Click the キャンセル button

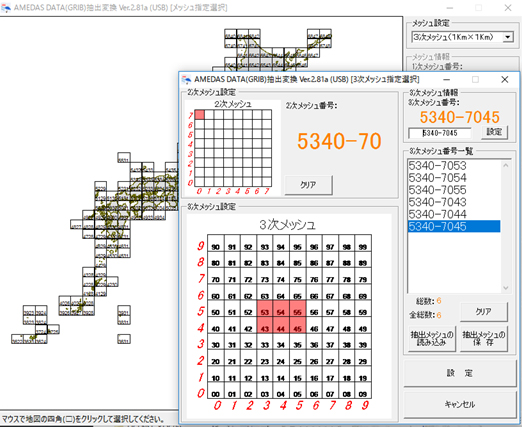point(460,405)
